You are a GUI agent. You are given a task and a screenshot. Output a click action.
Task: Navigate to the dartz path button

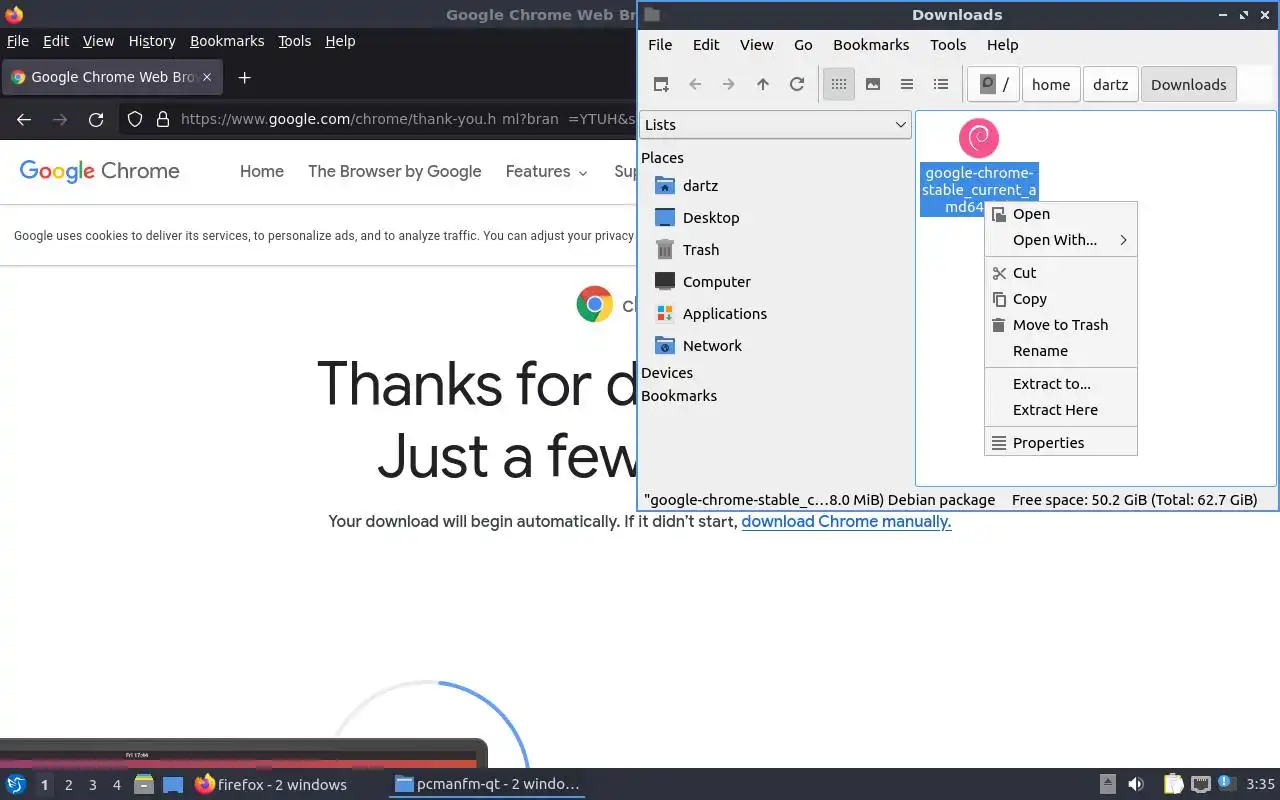pyautogui.click(x=1110, y=84)
